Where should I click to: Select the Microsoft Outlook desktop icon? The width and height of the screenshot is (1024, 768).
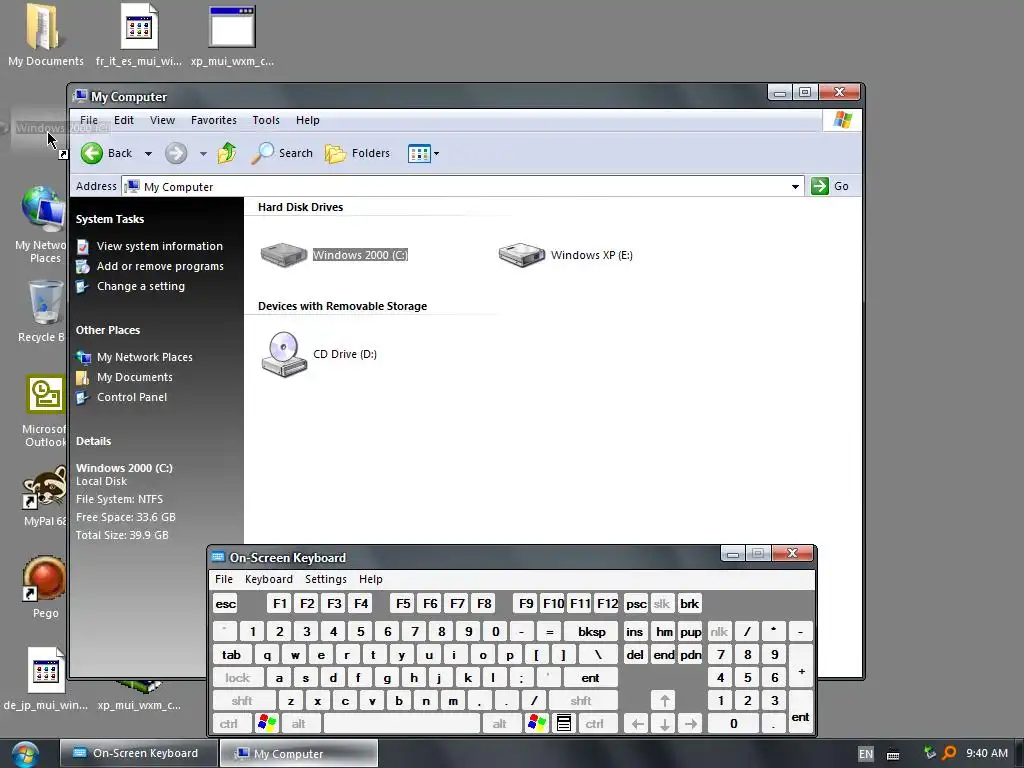(x=44, y=411)
